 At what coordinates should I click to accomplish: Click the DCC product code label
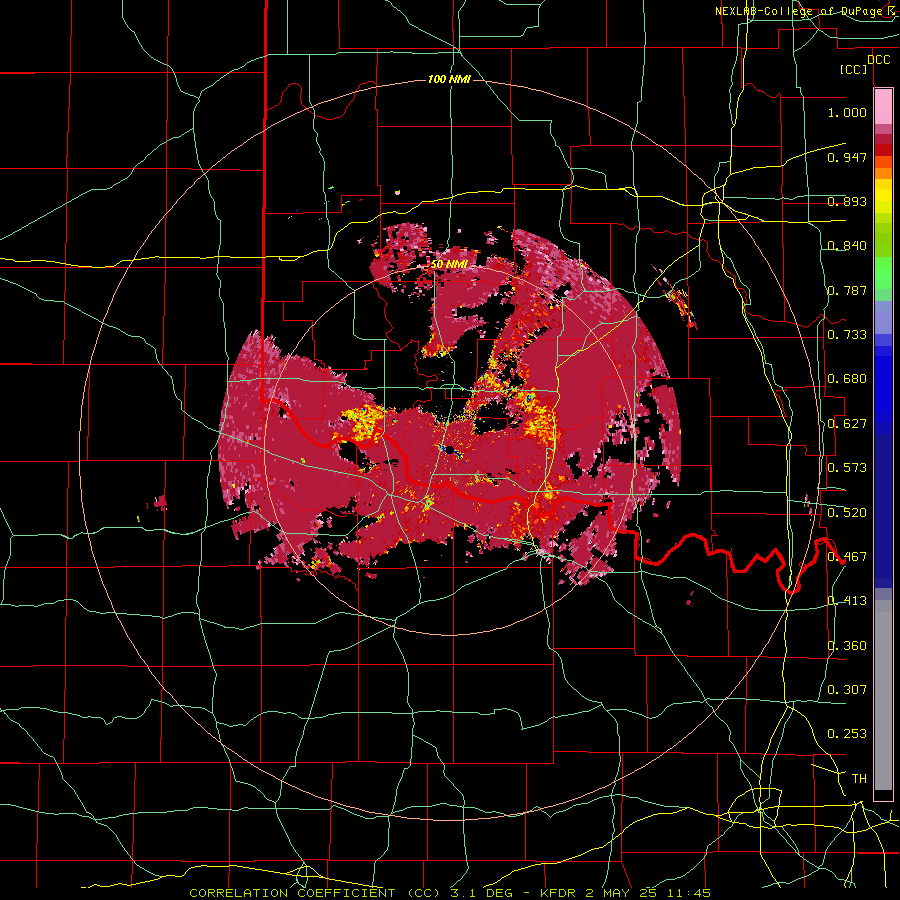[x=879, y=60]
